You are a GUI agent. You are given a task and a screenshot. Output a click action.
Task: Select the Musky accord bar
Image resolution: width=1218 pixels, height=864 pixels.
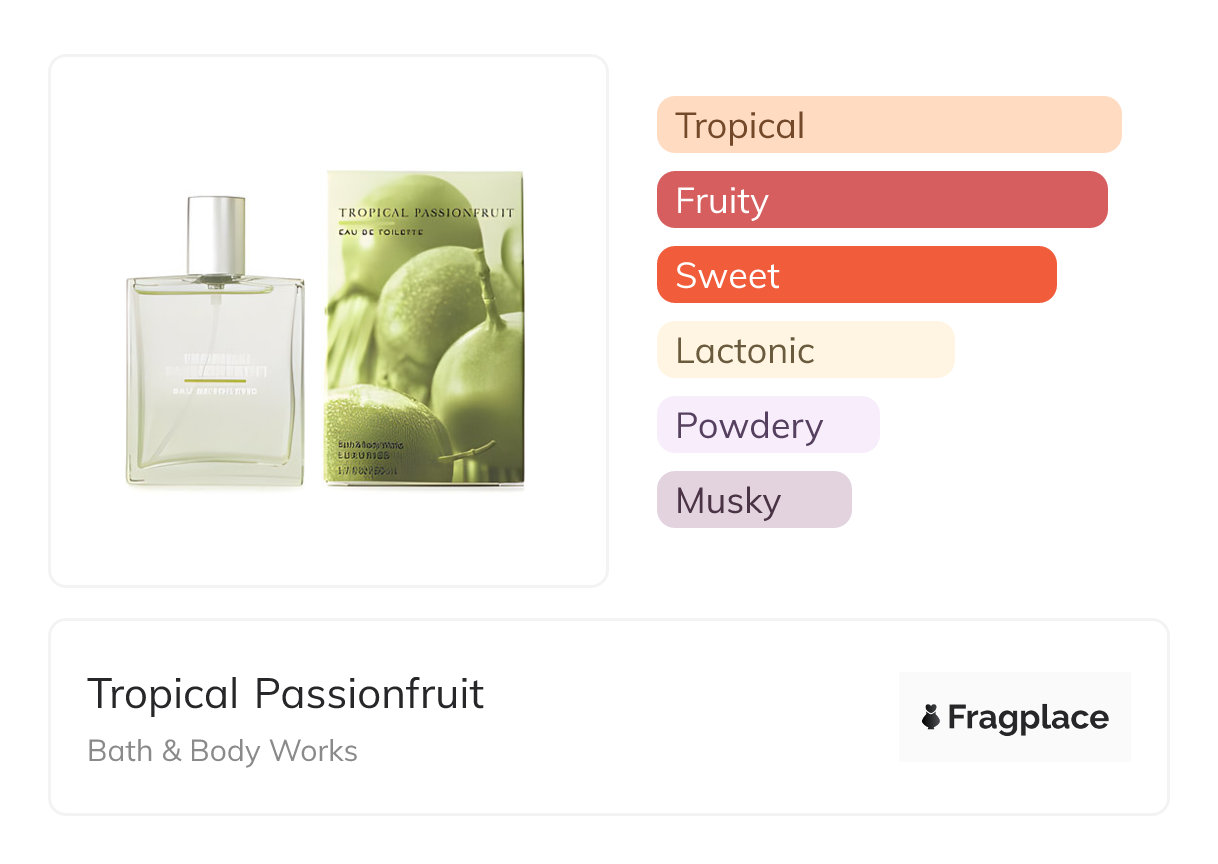(753, 500)
